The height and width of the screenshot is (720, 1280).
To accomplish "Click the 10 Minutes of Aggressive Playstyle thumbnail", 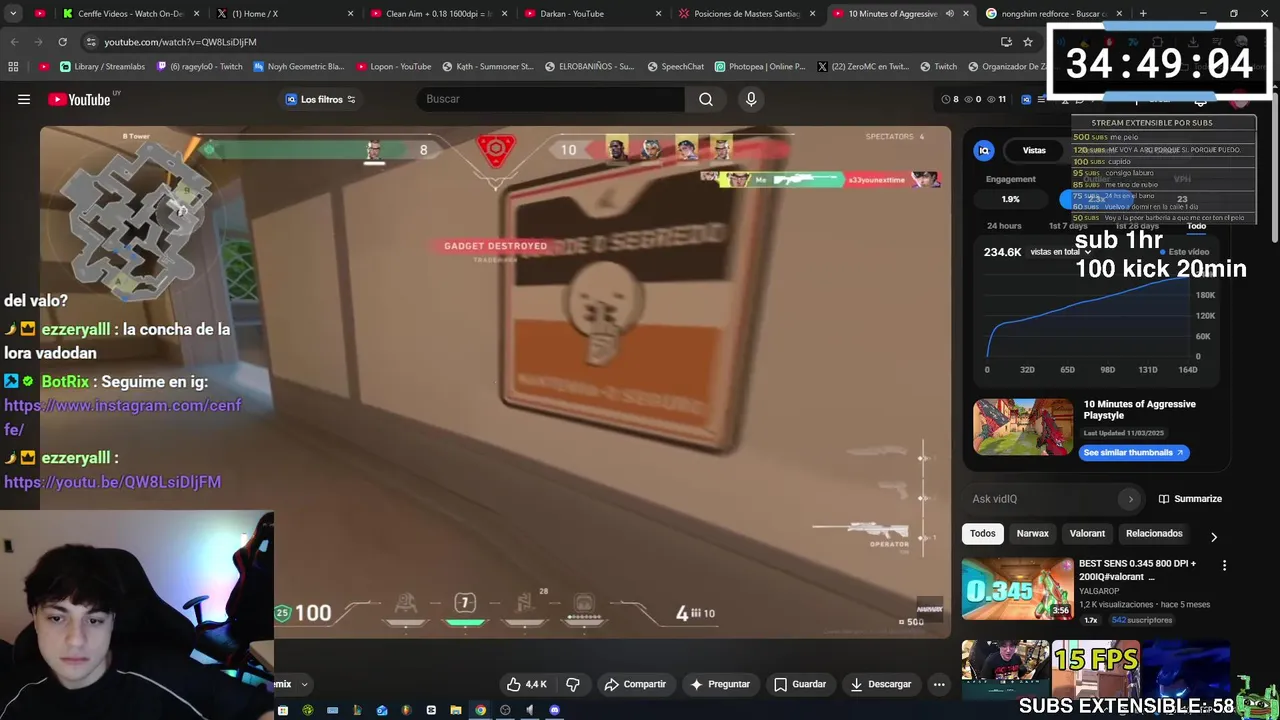I will pos(1023,427).
